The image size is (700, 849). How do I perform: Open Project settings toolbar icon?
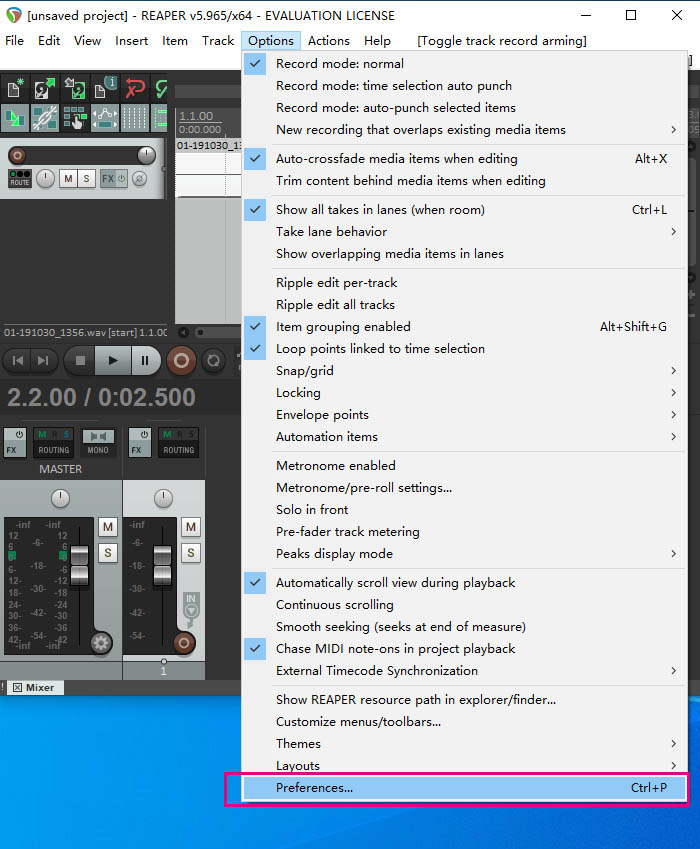[x=104, y=88]
